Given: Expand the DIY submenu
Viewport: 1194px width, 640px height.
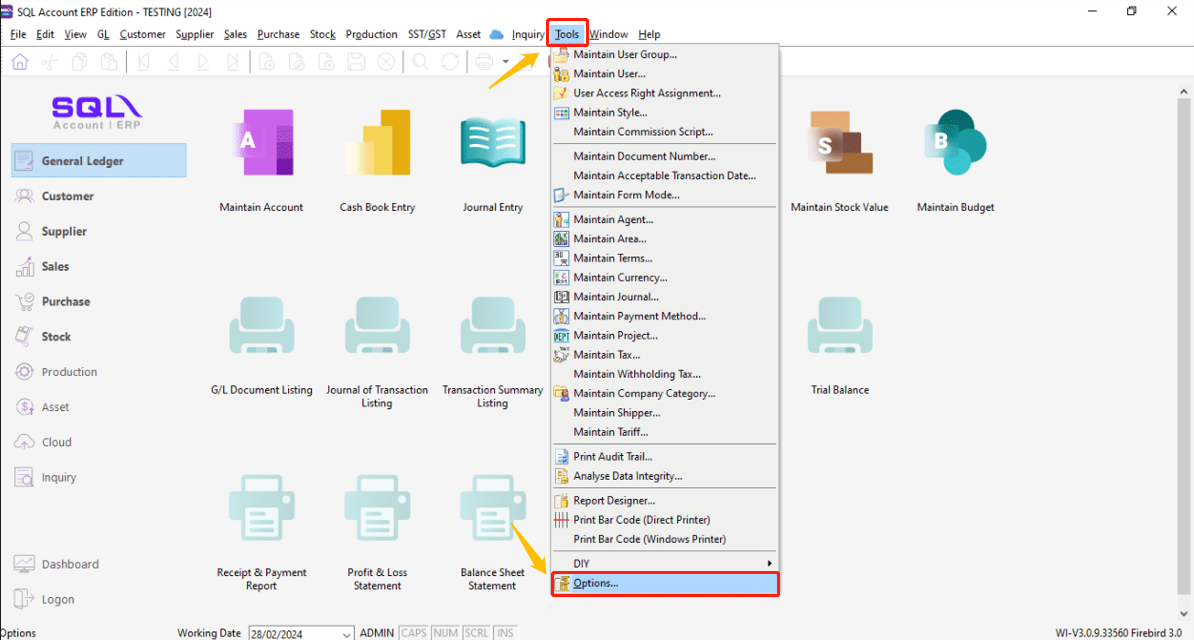Looking at the screenshot, I should coord(665,564).
